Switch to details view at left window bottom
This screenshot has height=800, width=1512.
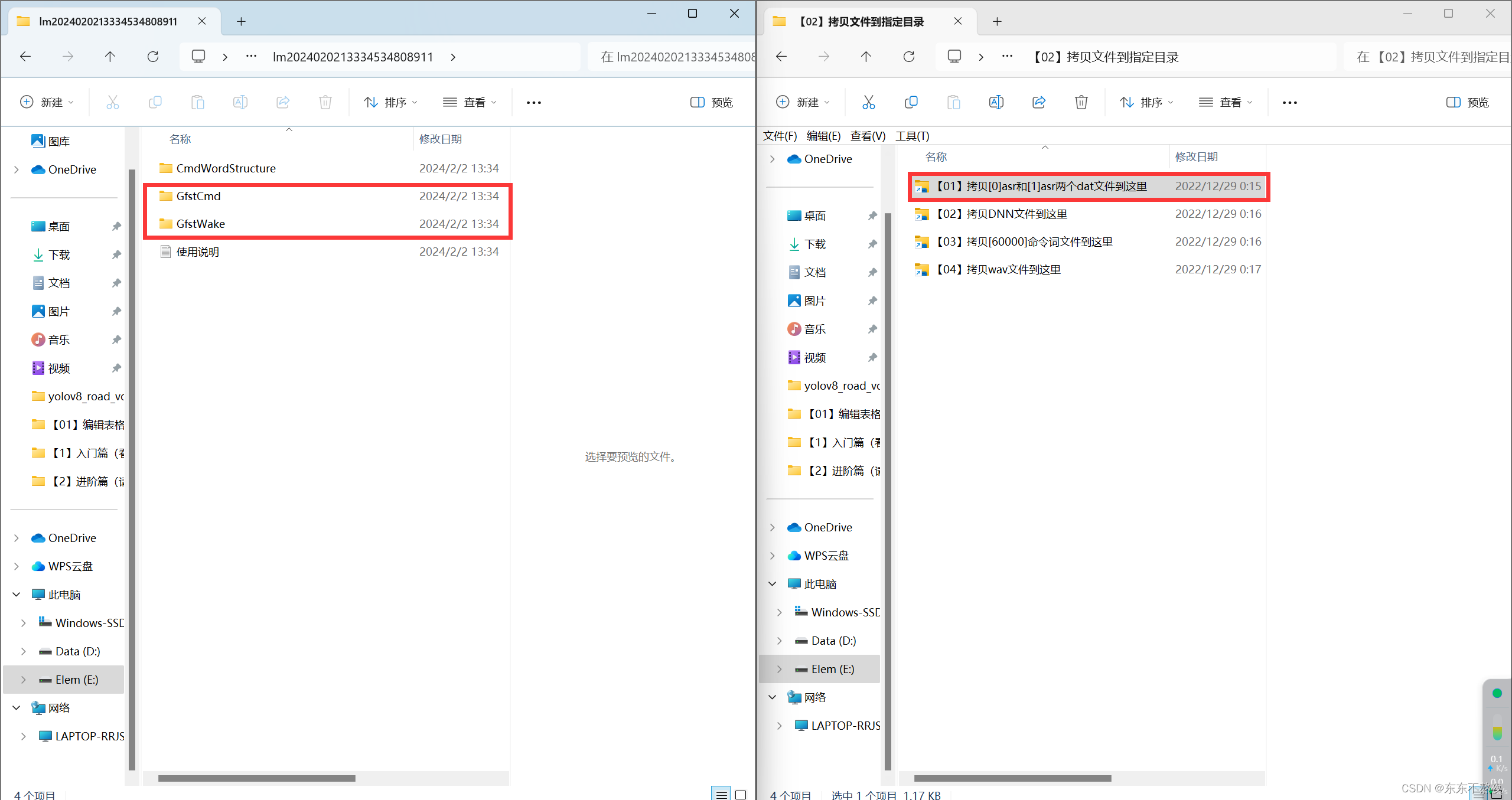[721, 794]
